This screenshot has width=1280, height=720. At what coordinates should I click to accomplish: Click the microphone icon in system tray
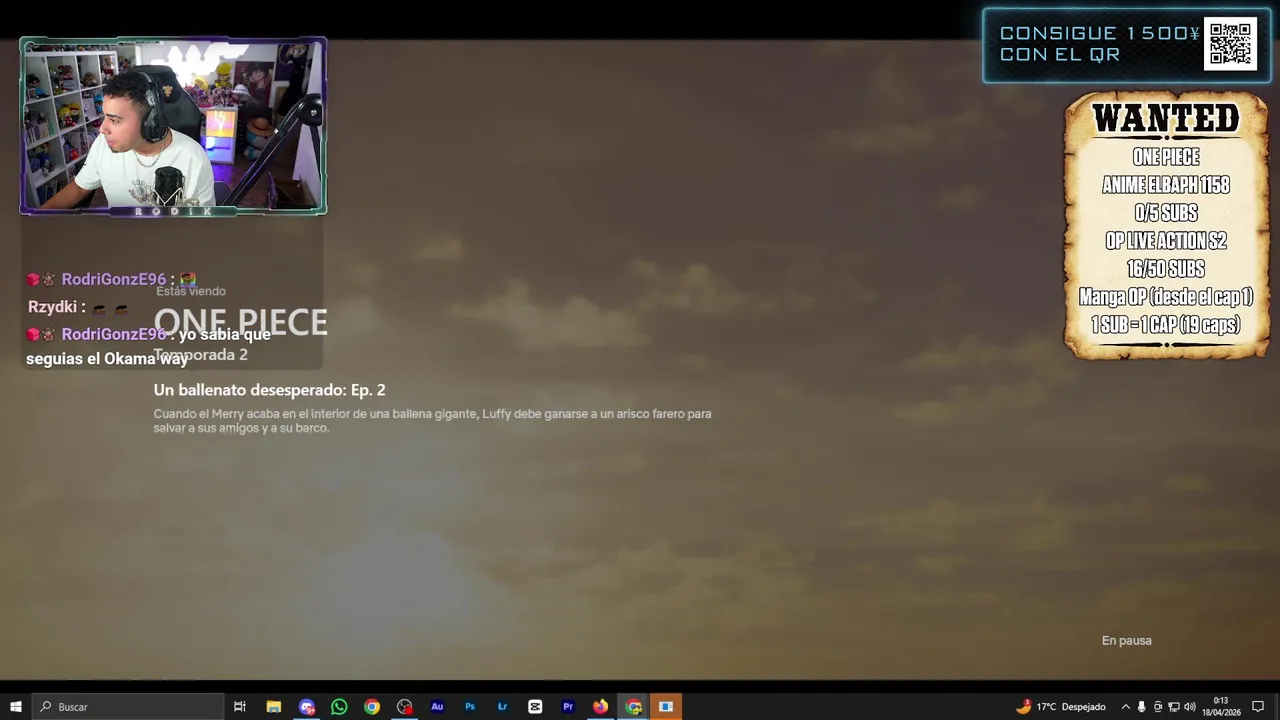tap(1142, 707)
